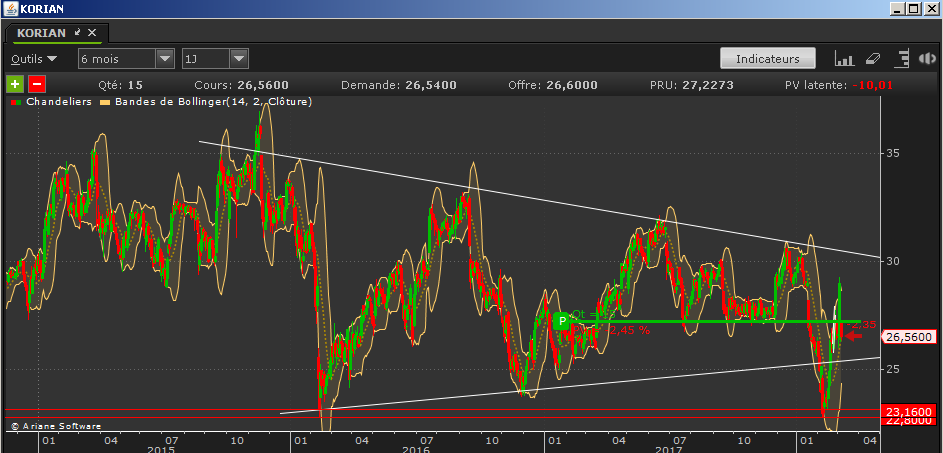943x453 pixels.
Task: Maximize the KORIAN window
Action: 914,8
